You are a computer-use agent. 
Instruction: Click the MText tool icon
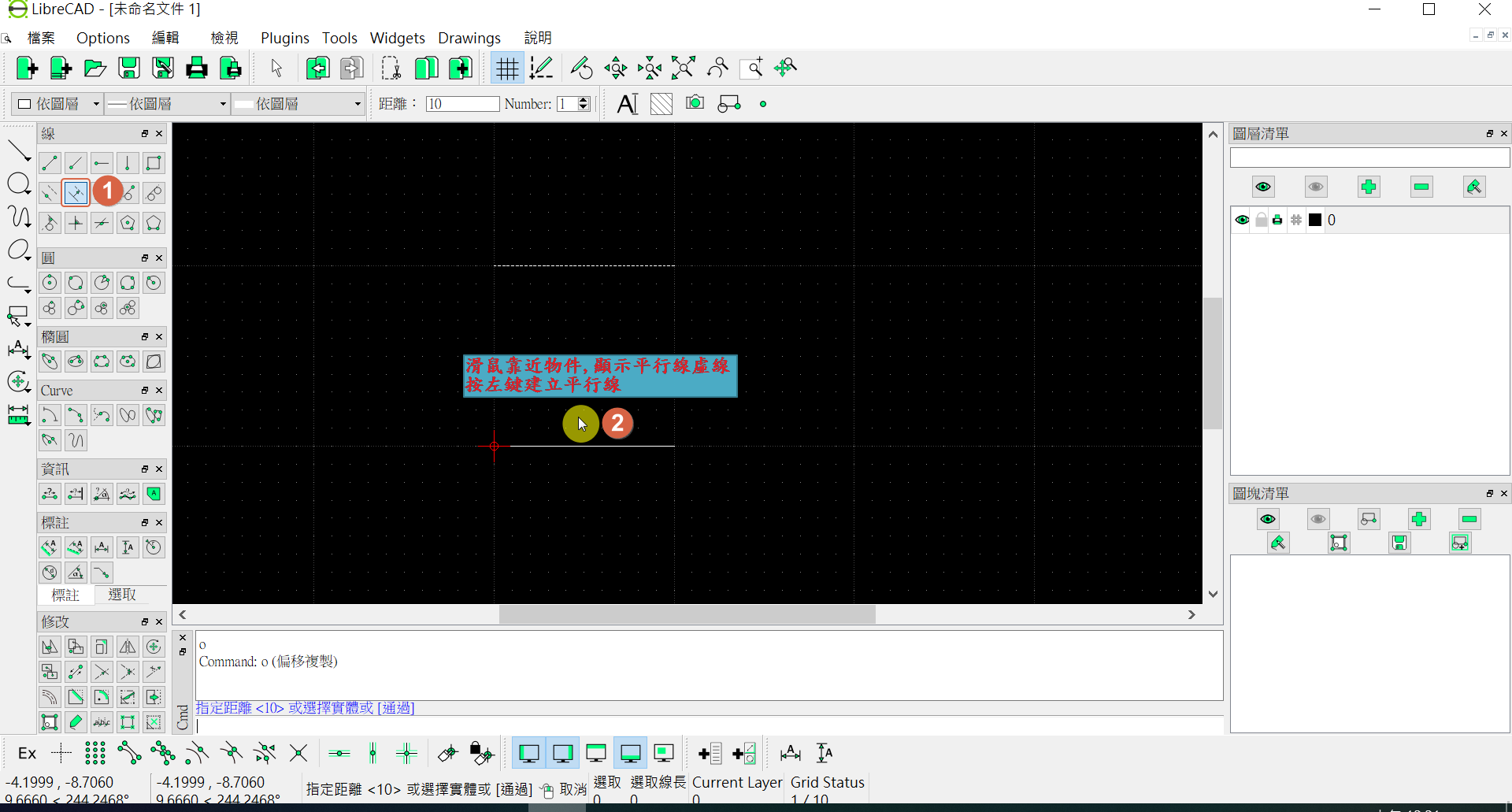[628, 104]
